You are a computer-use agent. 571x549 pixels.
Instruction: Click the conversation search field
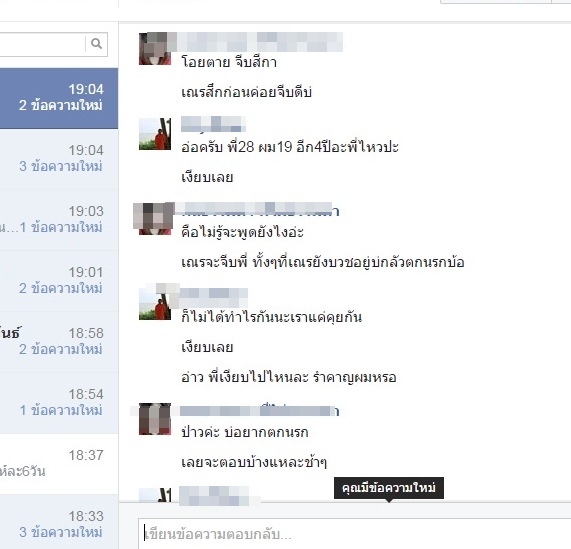43,44
